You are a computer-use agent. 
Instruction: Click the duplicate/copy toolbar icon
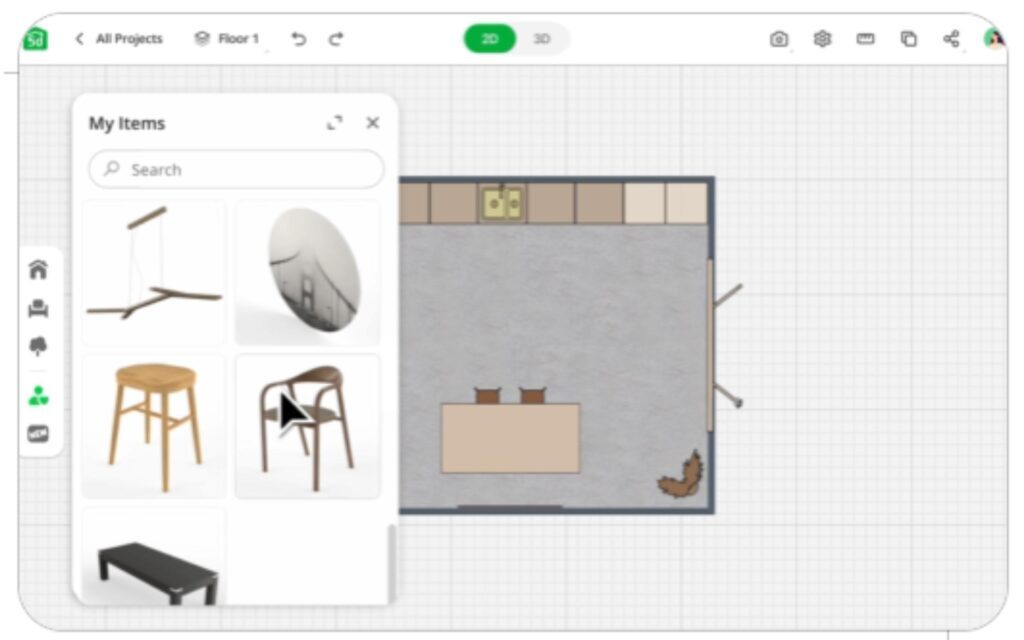907,39
